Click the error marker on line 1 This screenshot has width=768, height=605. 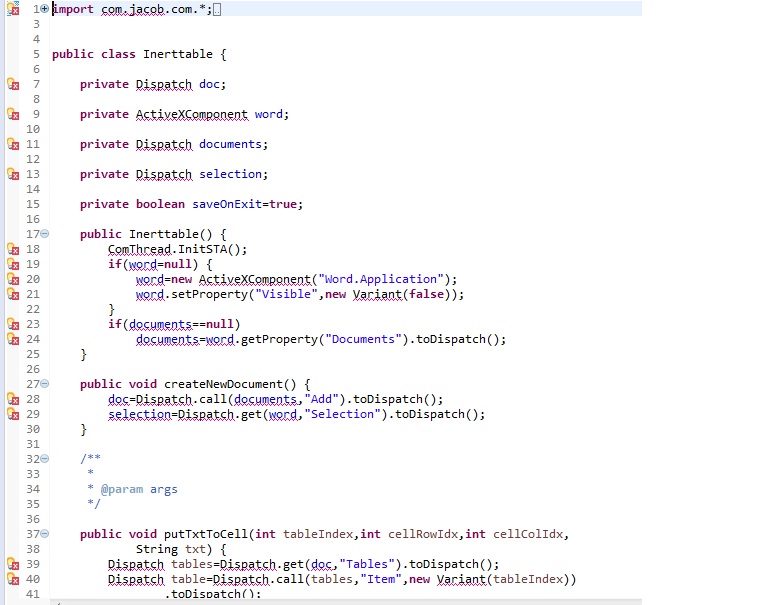[x=13, y=8]
